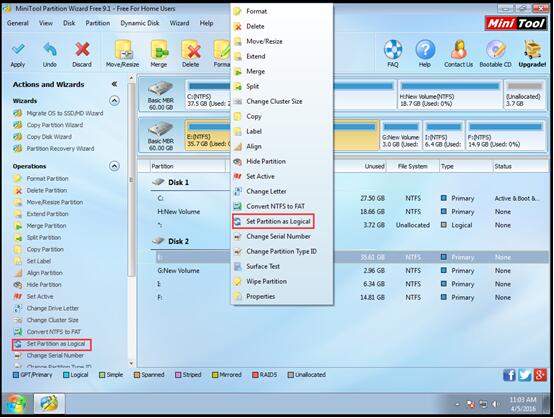Choose Convert NTFS to FAT in context menu
The image size is (554, 418).
coord(282,206)
